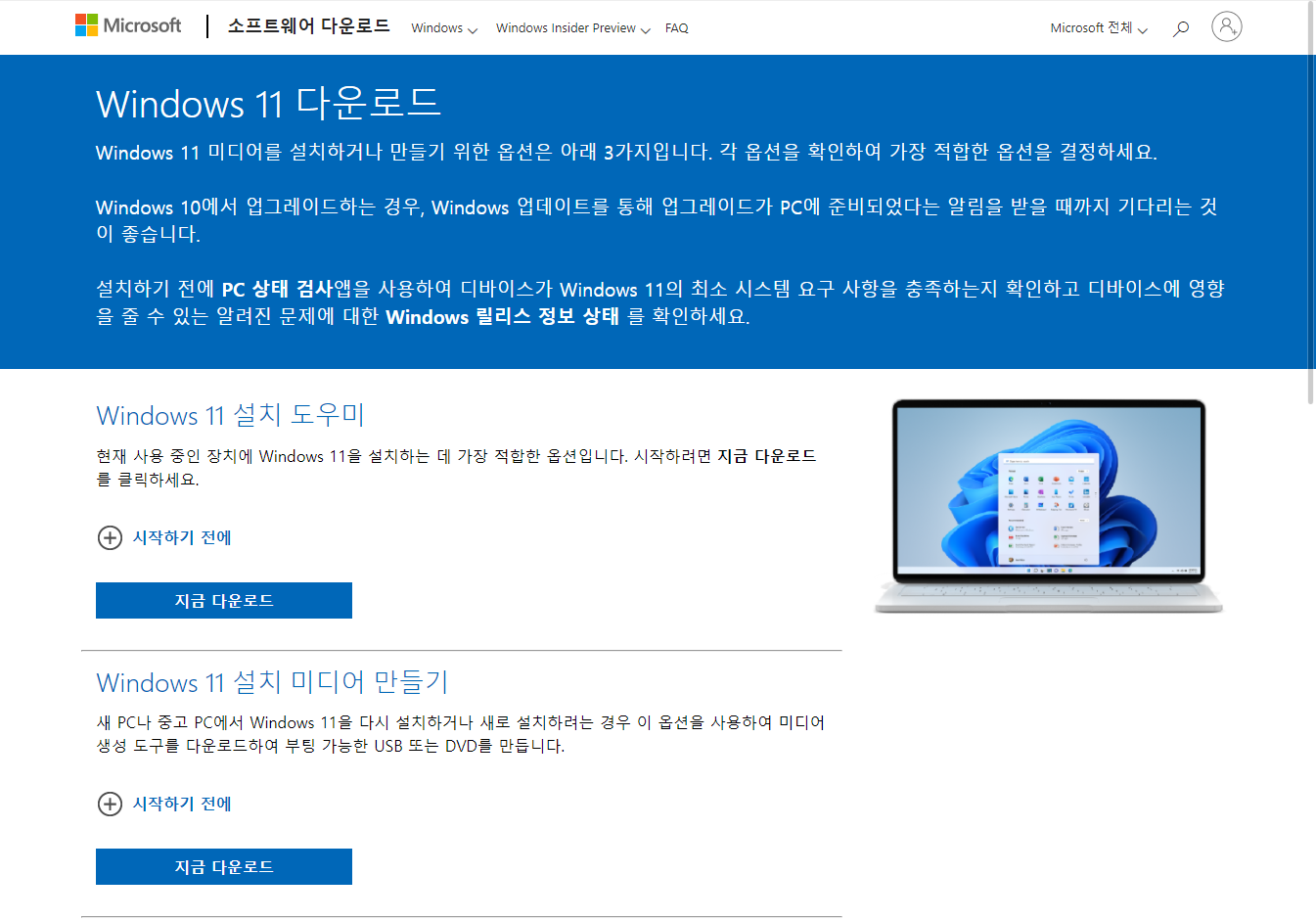Open the search magnifier icon
The image size is (1316, 921).
(1181, 28)
